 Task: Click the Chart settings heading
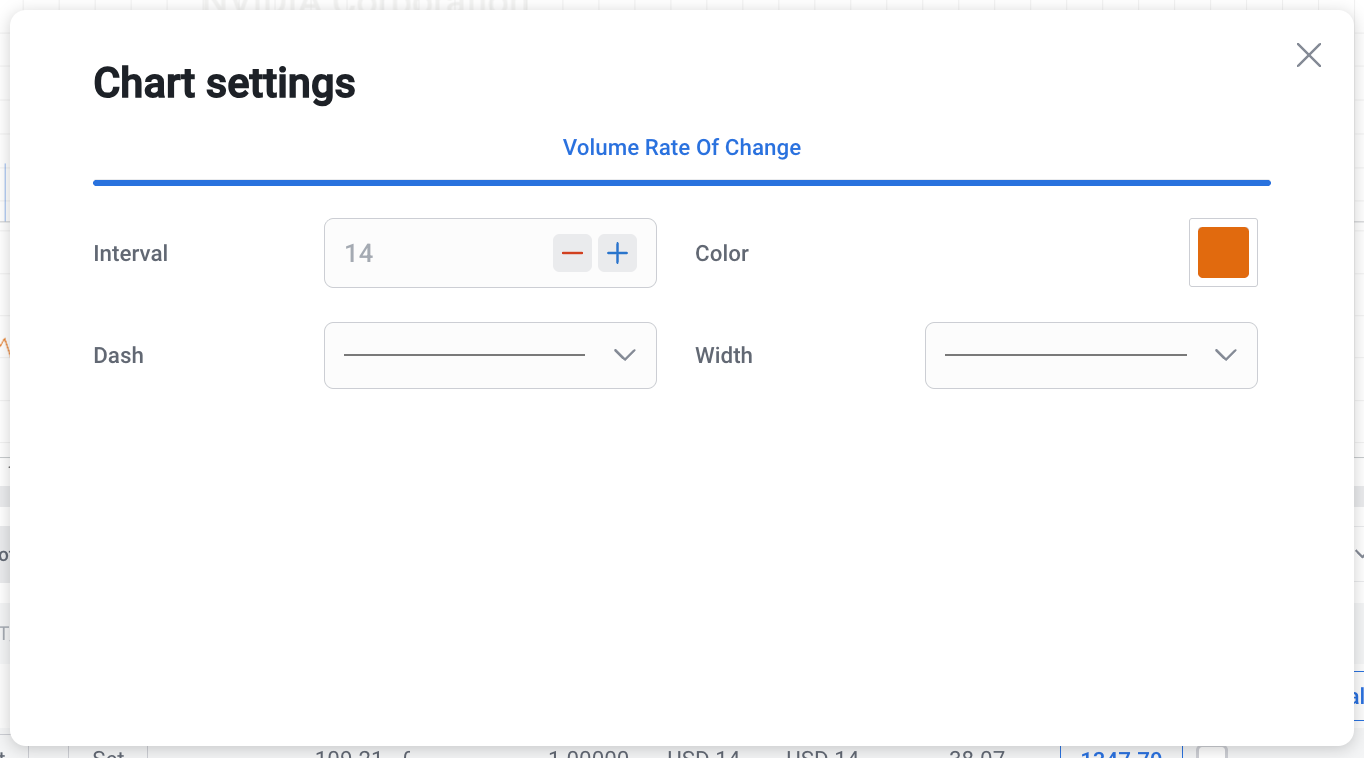[224, 83]
